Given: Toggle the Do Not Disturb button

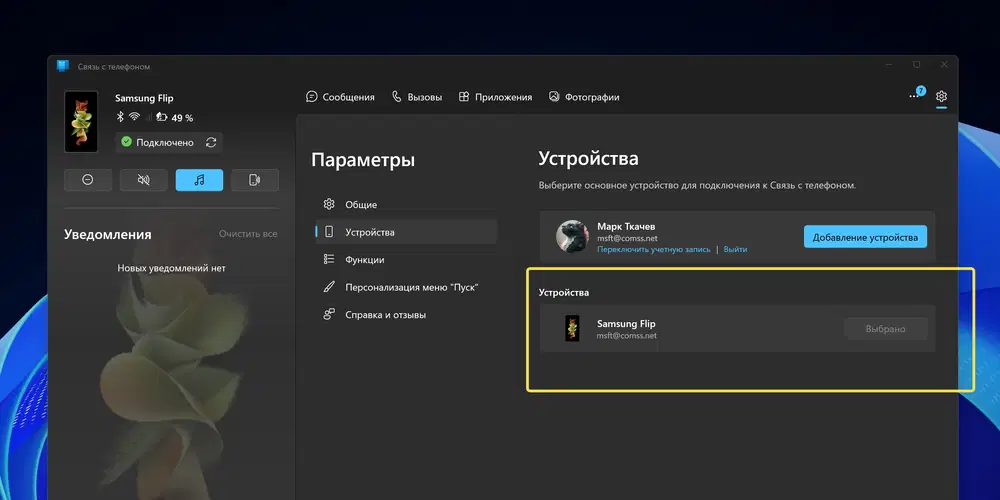Looking at the screenshot, I should click(88, 180).
